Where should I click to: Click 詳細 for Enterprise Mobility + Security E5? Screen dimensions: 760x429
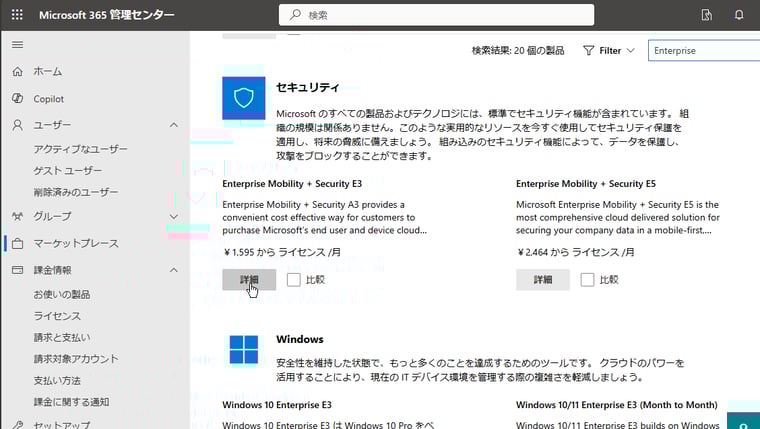coord(543,280)
